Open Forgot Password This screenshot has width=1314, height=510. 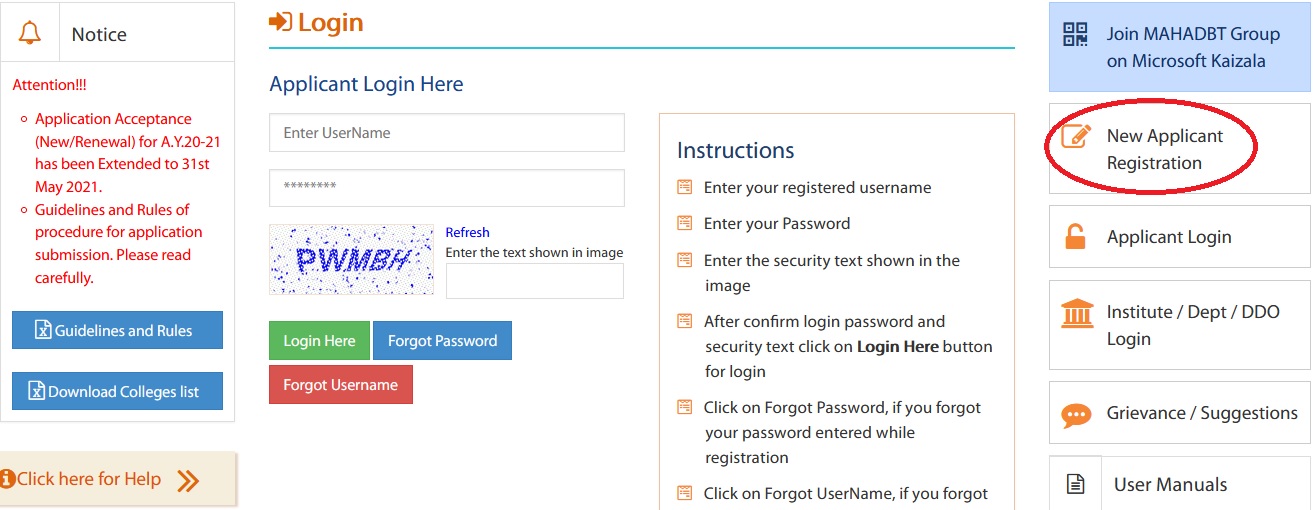[x=442, y=341]
